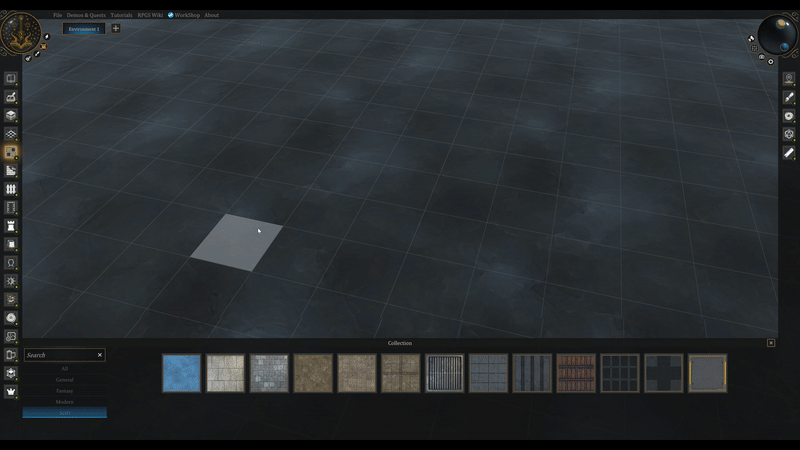Click the guitar icon below the logo
This screenshot has width=800, height=450.
(28, 59)
